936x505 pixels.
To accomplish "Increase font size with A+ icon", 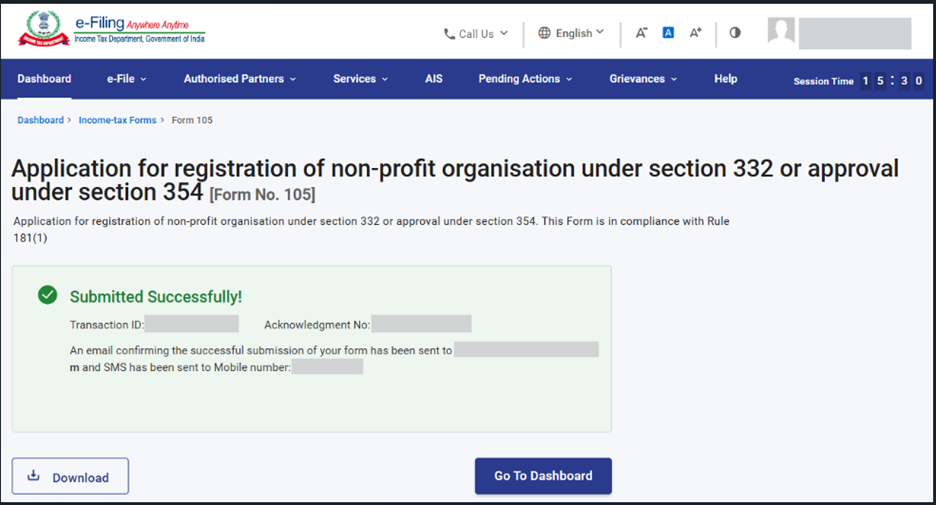I will point(696,33).
